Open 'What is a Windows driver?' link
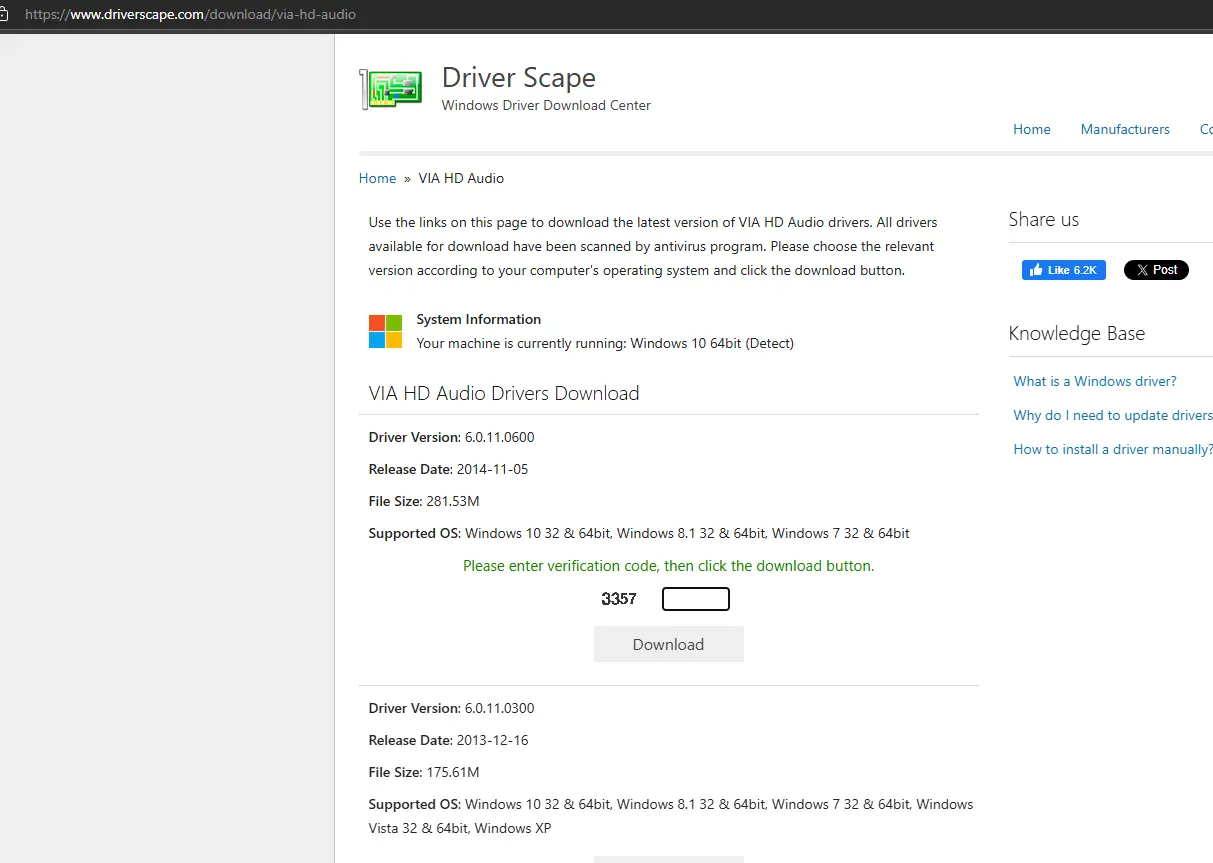1213x863 pixels. click(x=1095, y=381)
